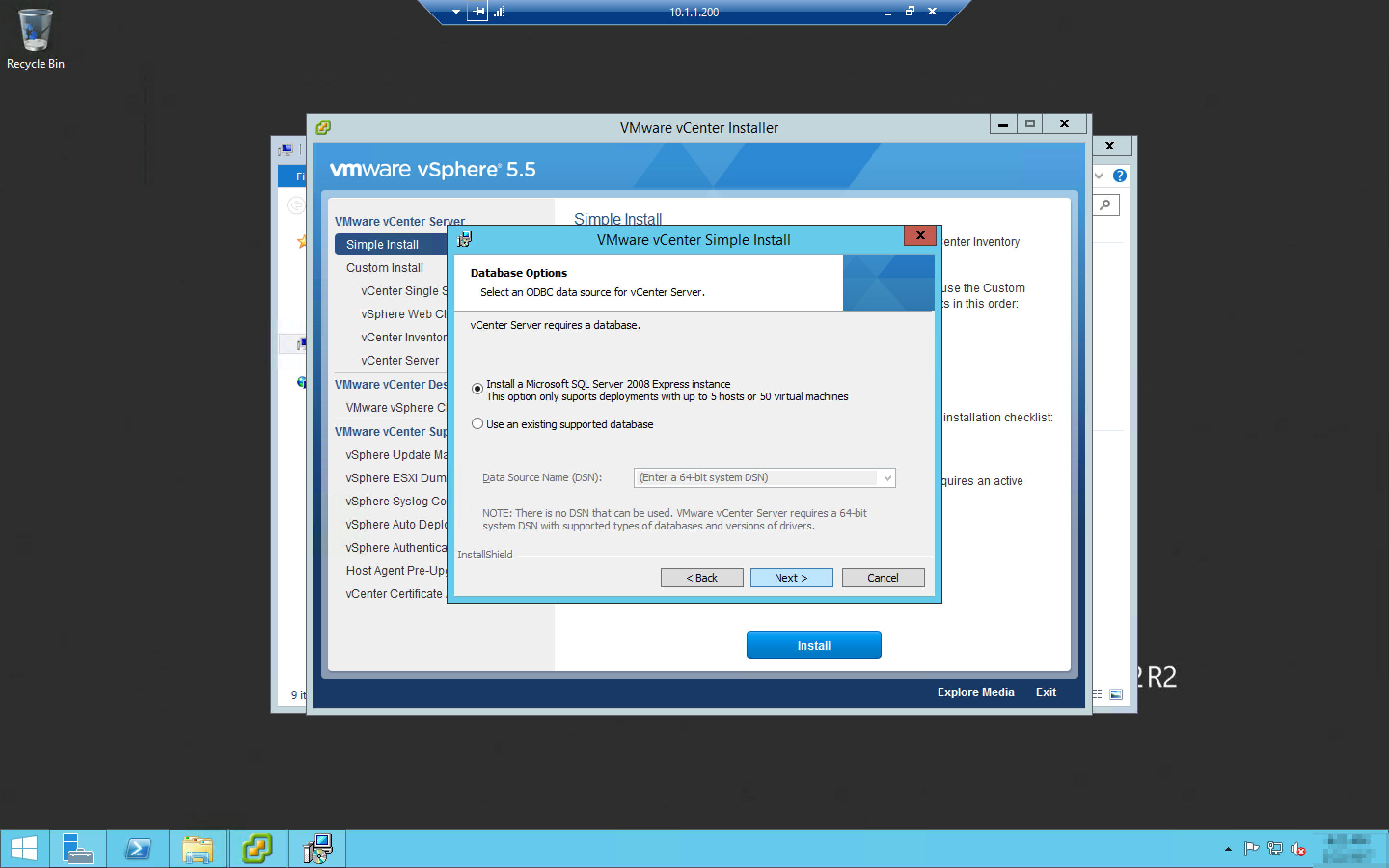
Task: Select Install a Microsoft SQL Server 2008 Express instance
Action: [477, 389]
